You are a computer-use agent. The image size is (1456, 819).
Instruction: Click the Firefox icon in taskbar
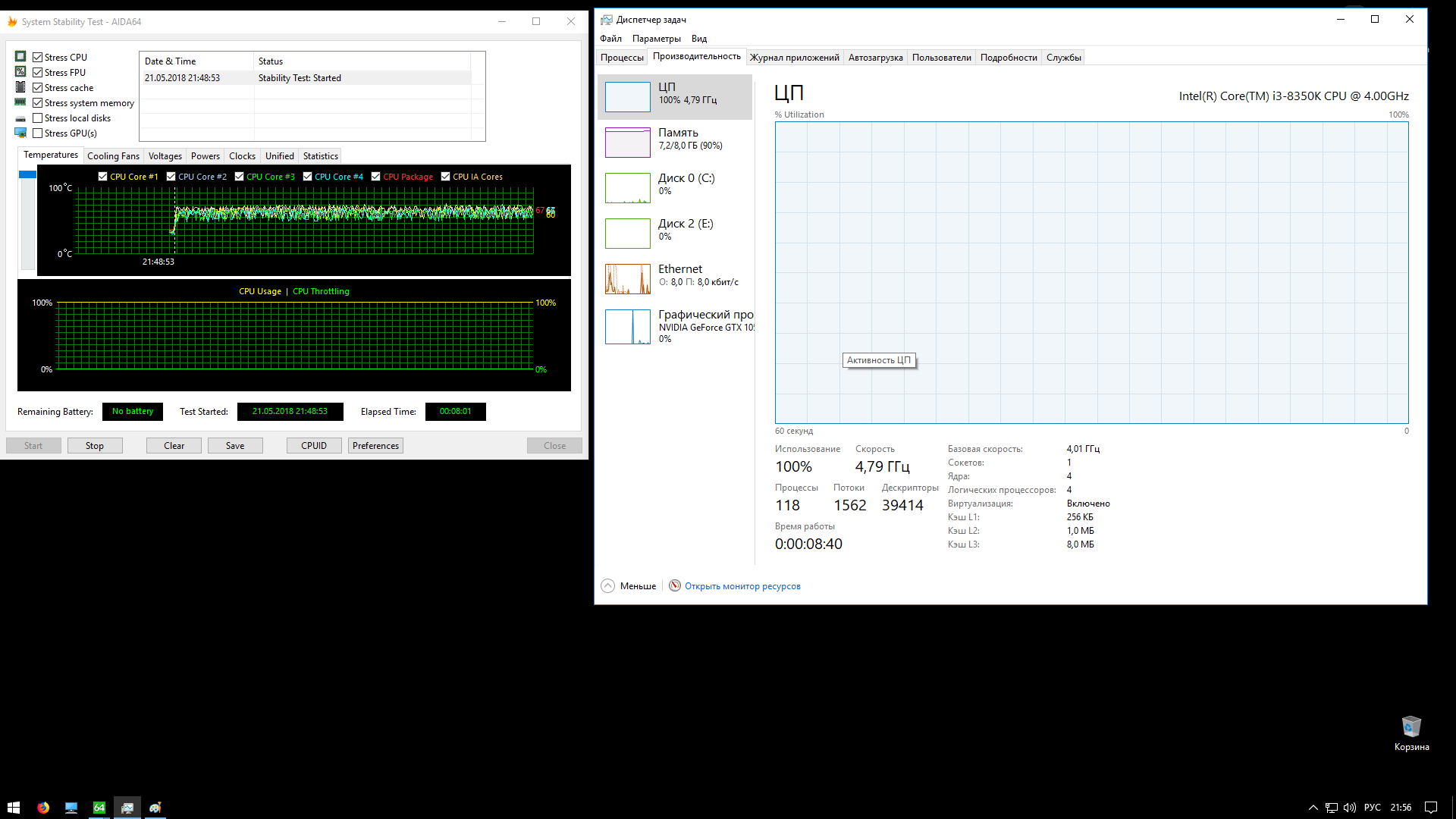(43, 808)
